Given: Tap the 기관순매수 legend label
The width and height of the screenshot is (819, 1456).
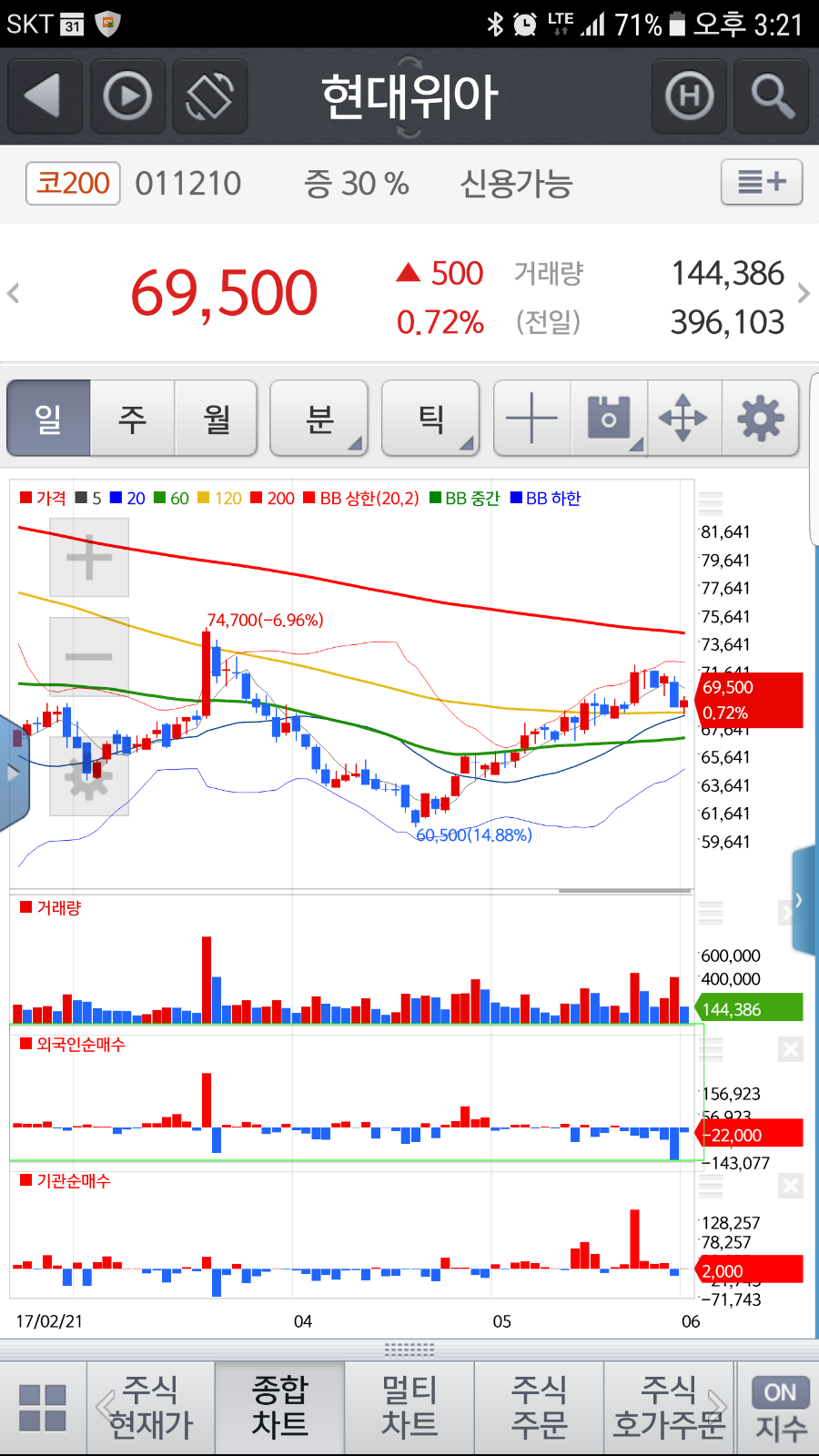Looking at the screenshot, I should click(x=65, y=1180).
